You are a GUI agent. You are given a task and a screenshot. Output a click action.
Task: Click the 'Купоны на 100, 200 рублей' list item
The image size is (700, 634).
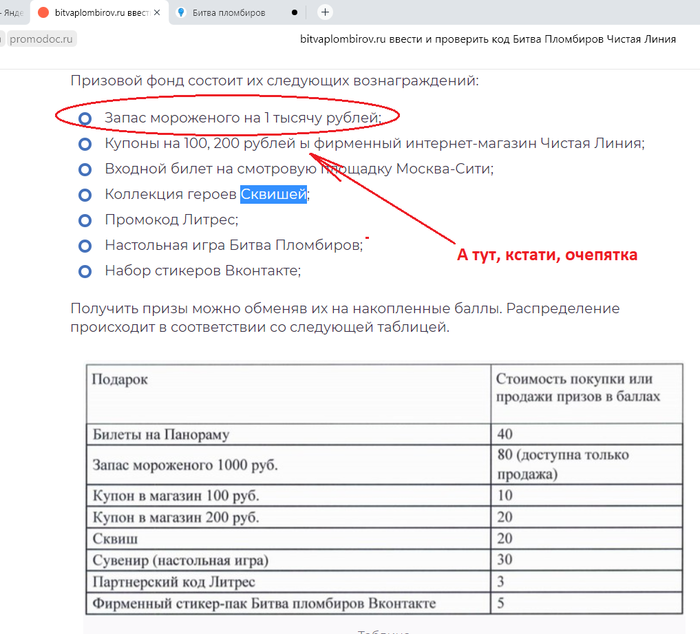(375, 143)
